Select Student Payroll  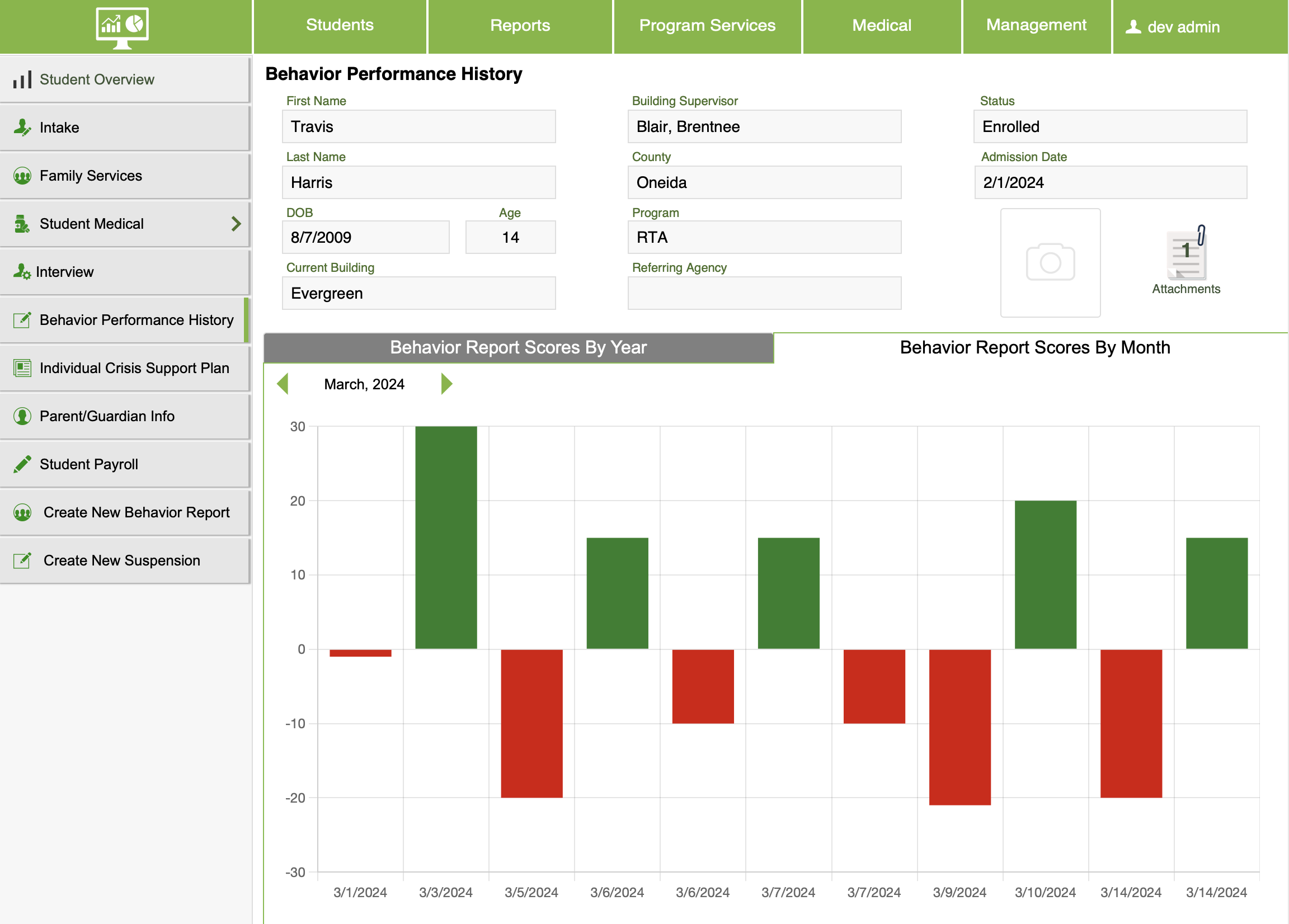124,464
